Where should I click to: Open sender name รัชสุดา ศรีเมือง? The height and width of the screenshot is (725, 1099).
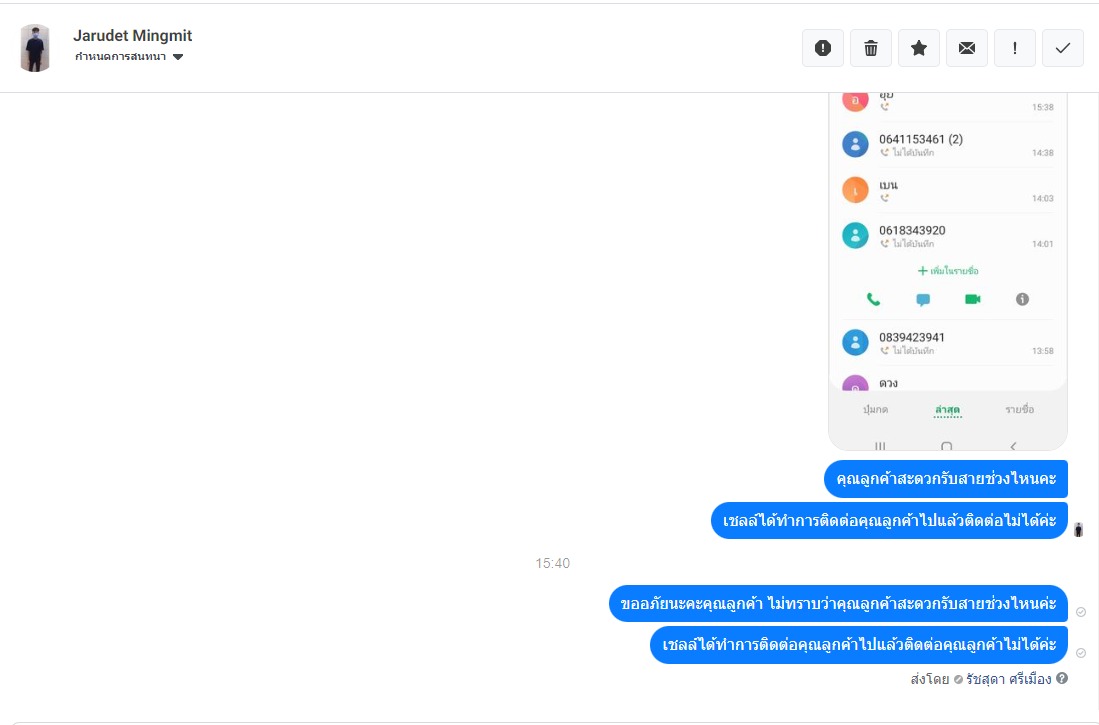(x=1009, y=679)
